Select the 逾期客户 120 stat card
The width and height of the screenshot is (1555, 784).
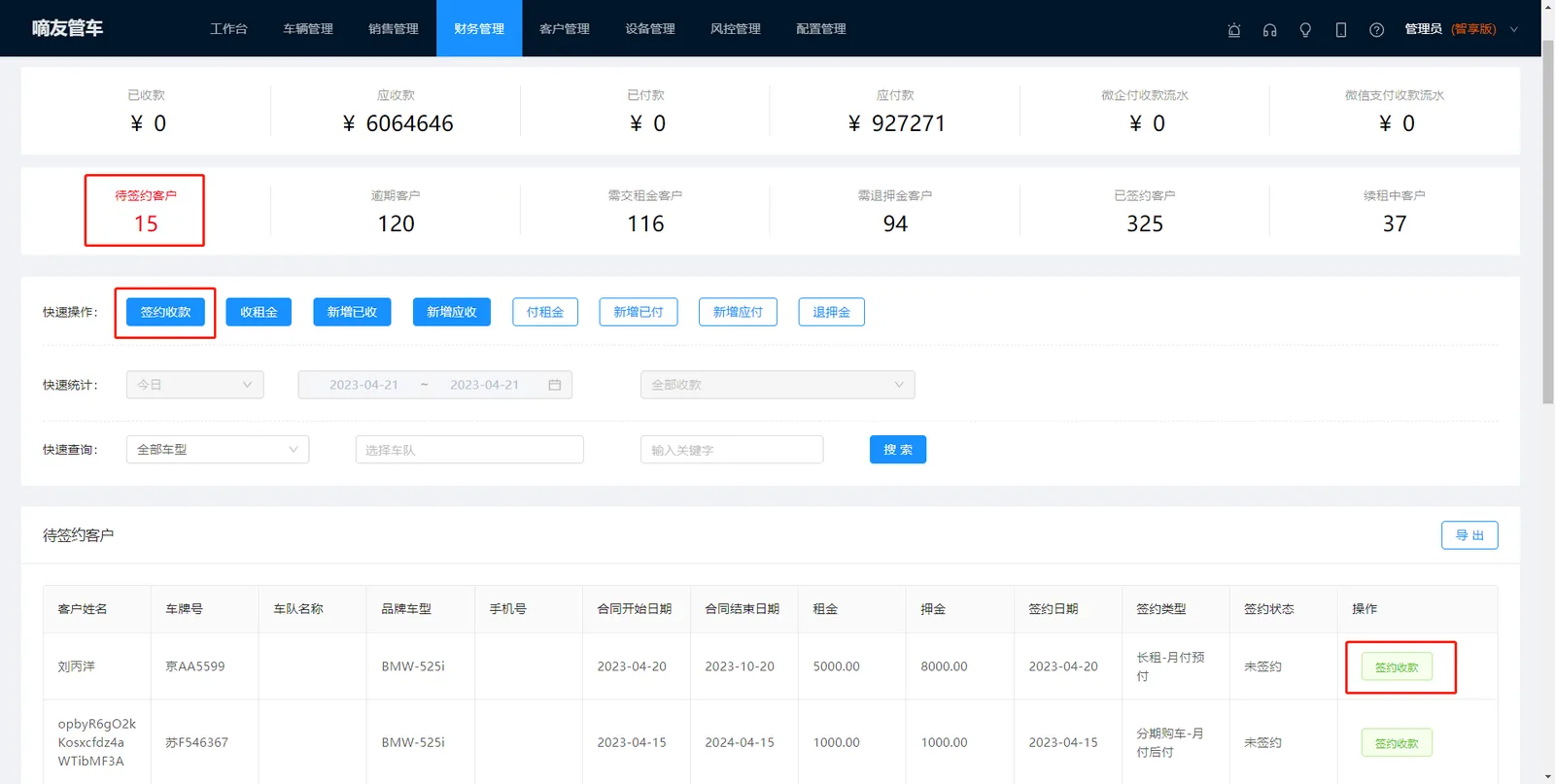[396, 211]
